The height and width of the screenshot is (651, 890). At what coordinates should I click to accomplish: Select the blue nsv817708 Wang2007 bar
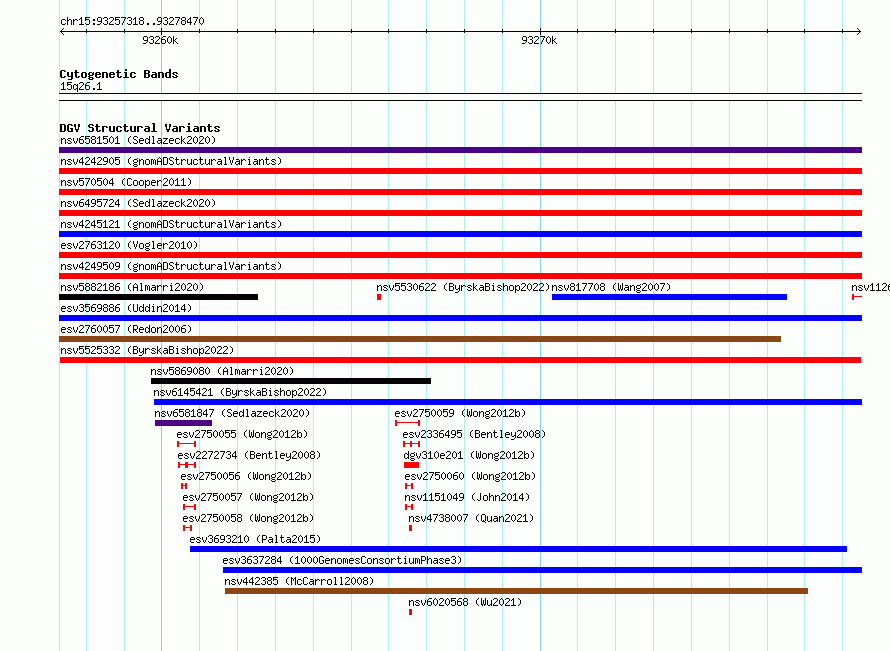click(x=669, y=297)
